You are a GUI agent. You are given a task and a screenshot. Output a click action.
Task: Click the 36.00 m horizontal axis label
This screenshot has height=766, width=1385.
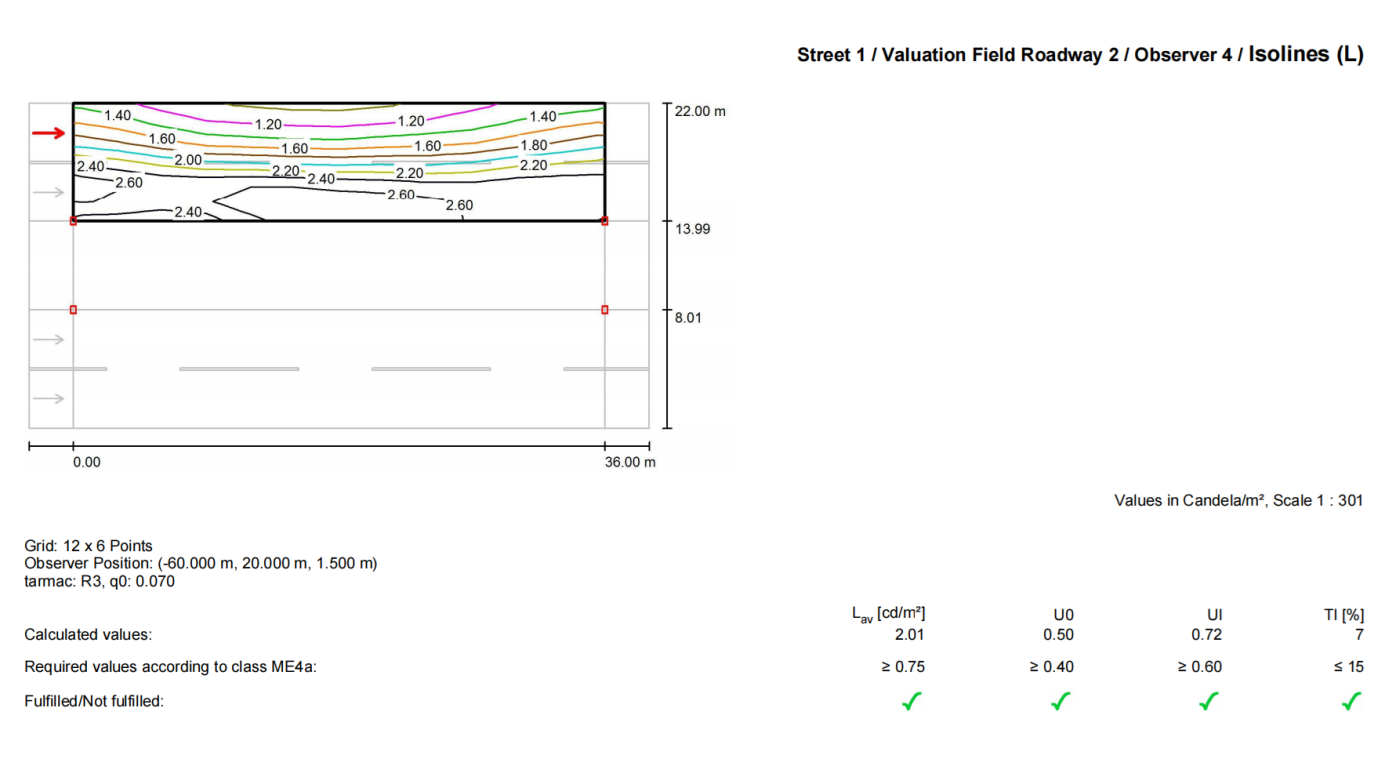[x=630, y=463]
